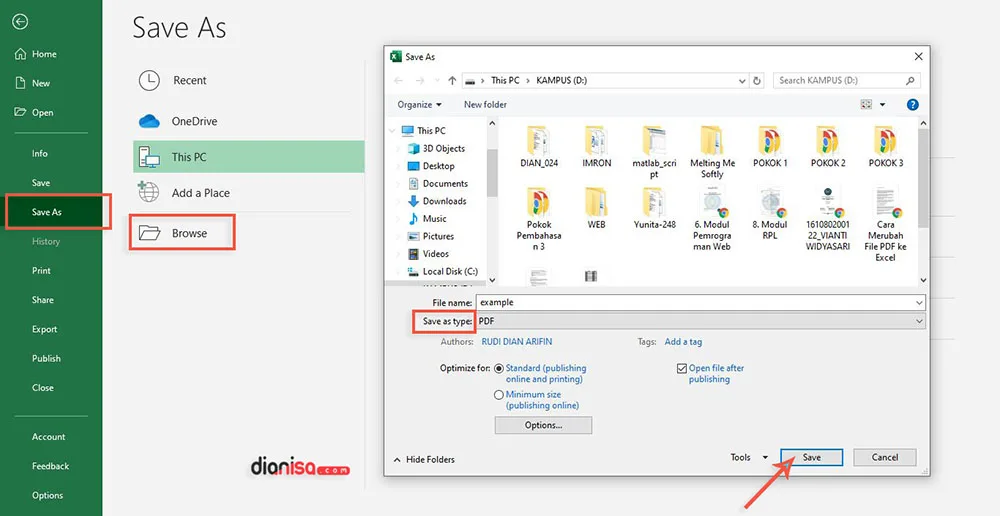Select Minimum size radio button
This screenshot has width=1000, height=516.
click(x=499, y=395)
